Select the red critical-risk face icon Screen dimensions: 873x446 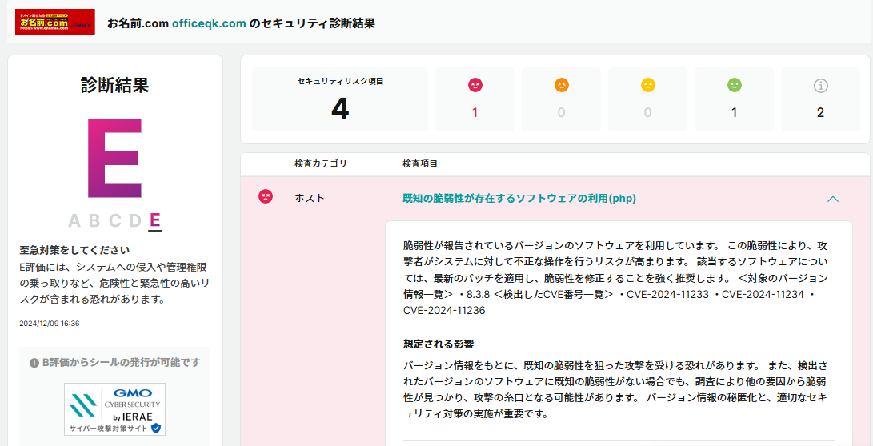[x=475, y=85]
